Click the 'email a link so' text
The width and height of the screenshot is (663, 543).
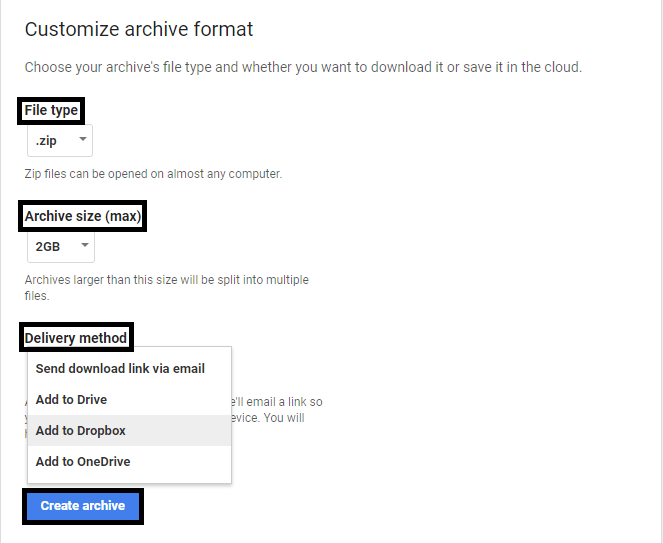pyautogui.click(x=278, y=402)
